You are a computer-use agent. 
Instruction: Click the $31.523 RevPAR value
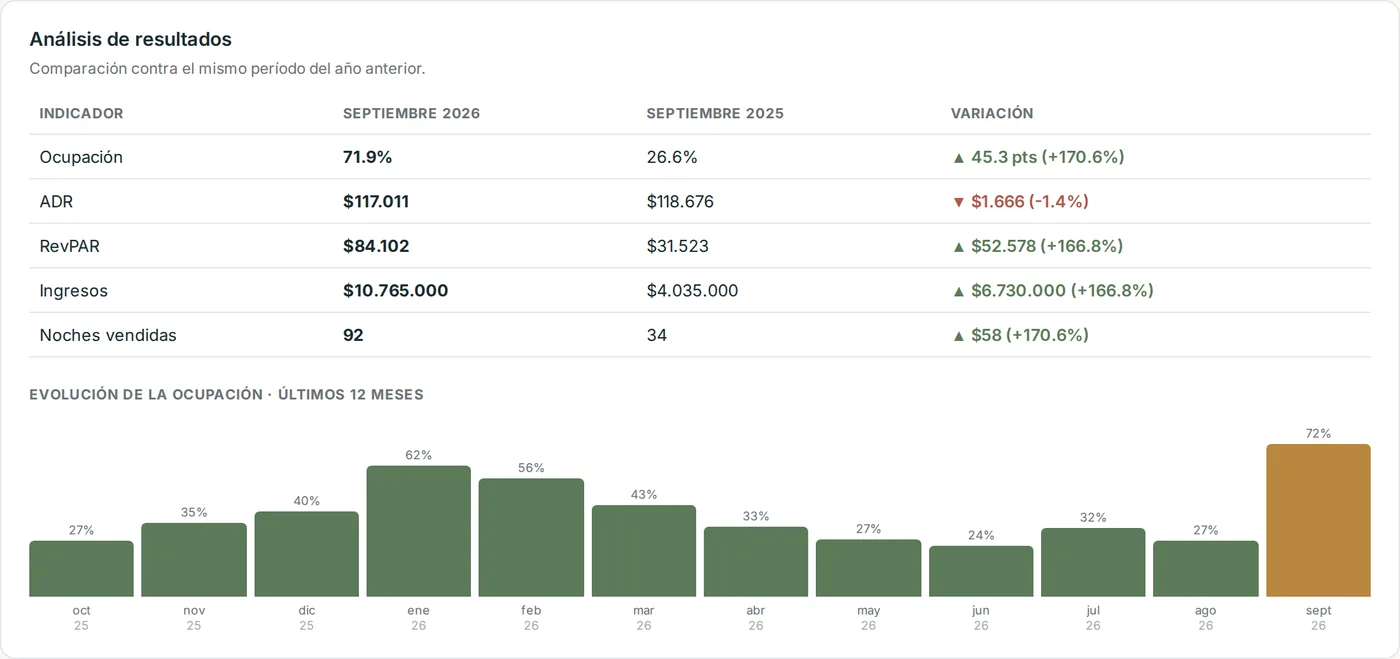678,246
